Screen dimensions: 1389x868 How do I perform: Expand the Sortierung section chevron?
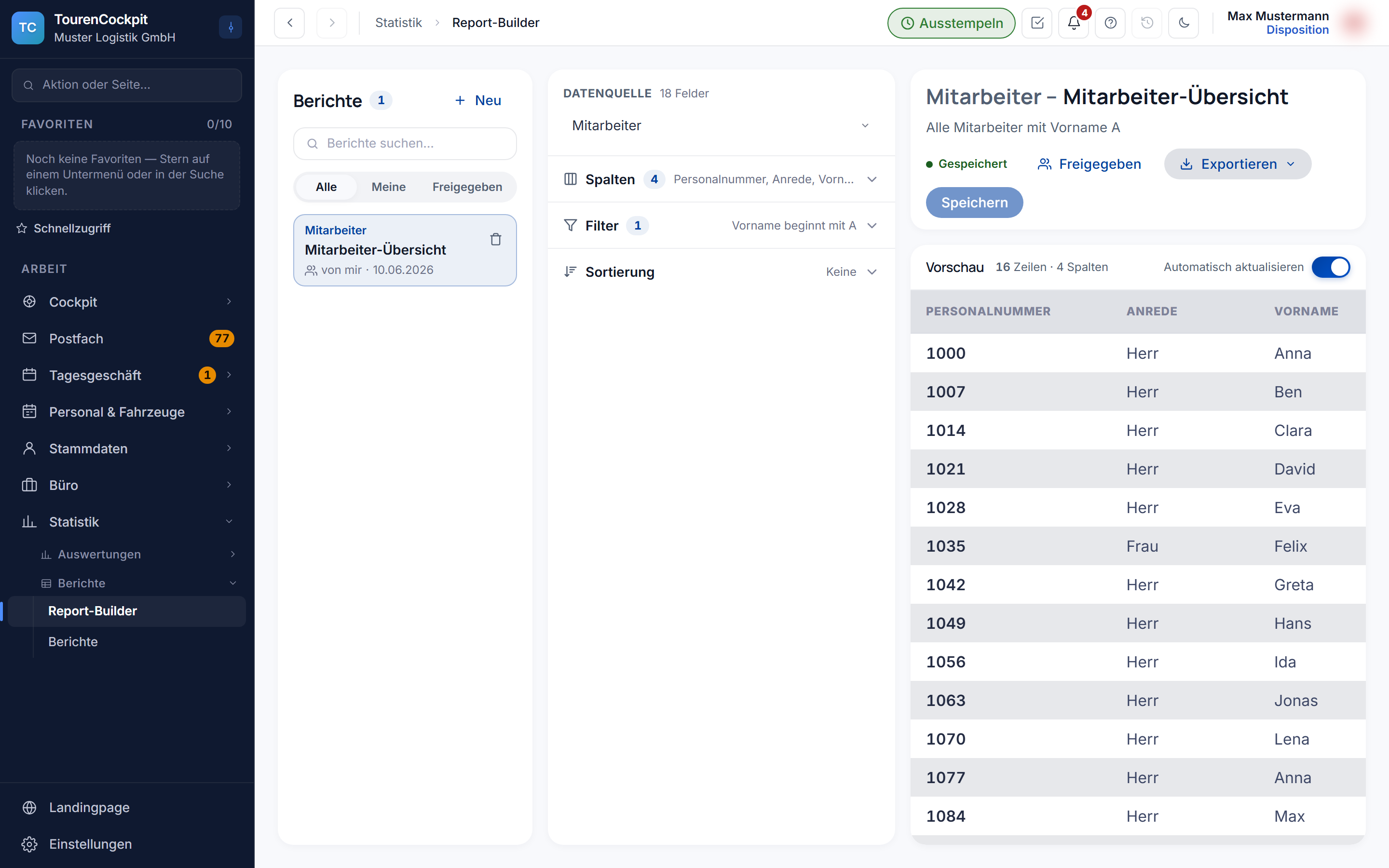tap(872, 271)
